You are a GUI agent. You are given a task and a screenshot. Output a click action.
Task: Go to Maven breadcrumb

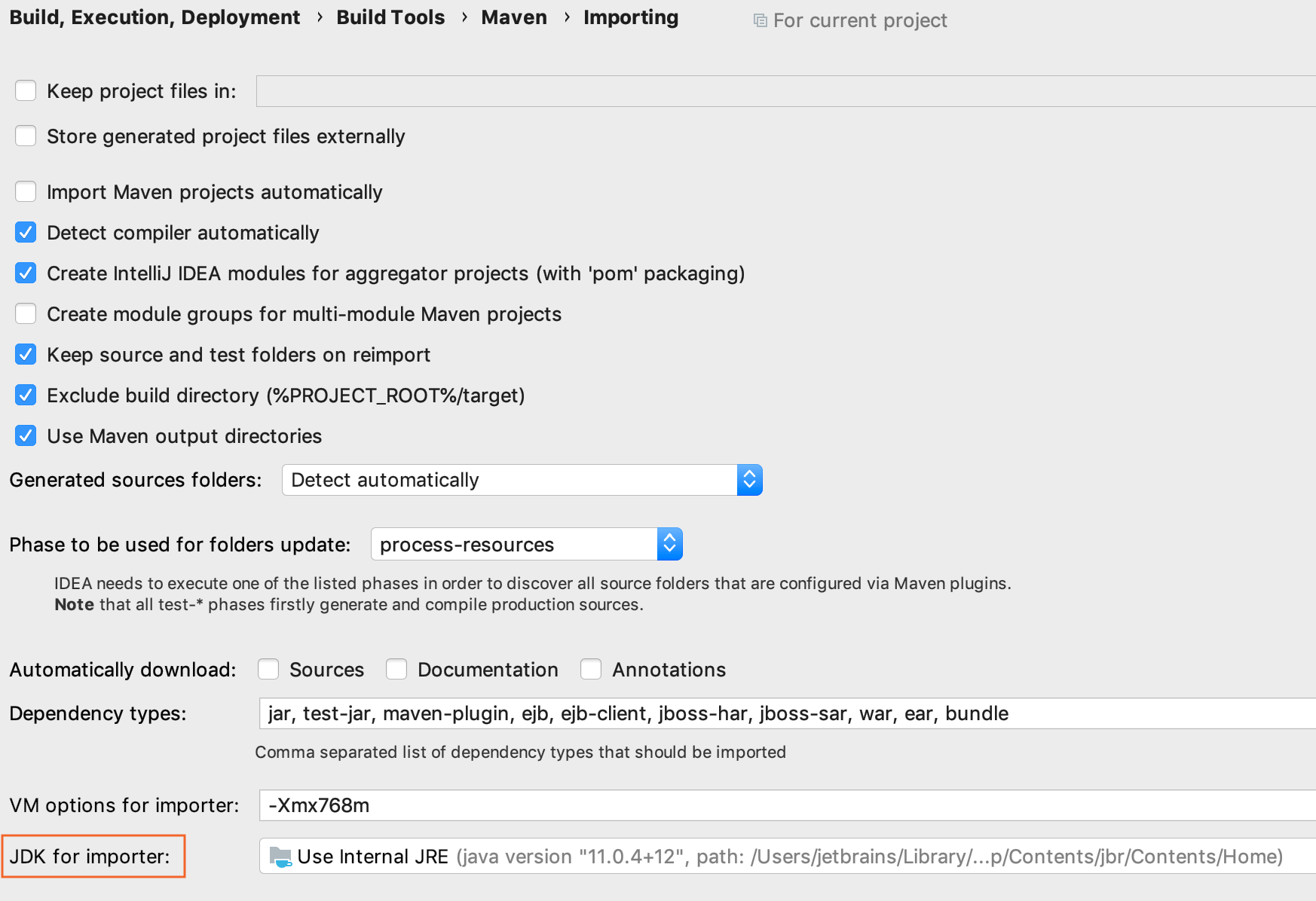(x=514, y=17)
